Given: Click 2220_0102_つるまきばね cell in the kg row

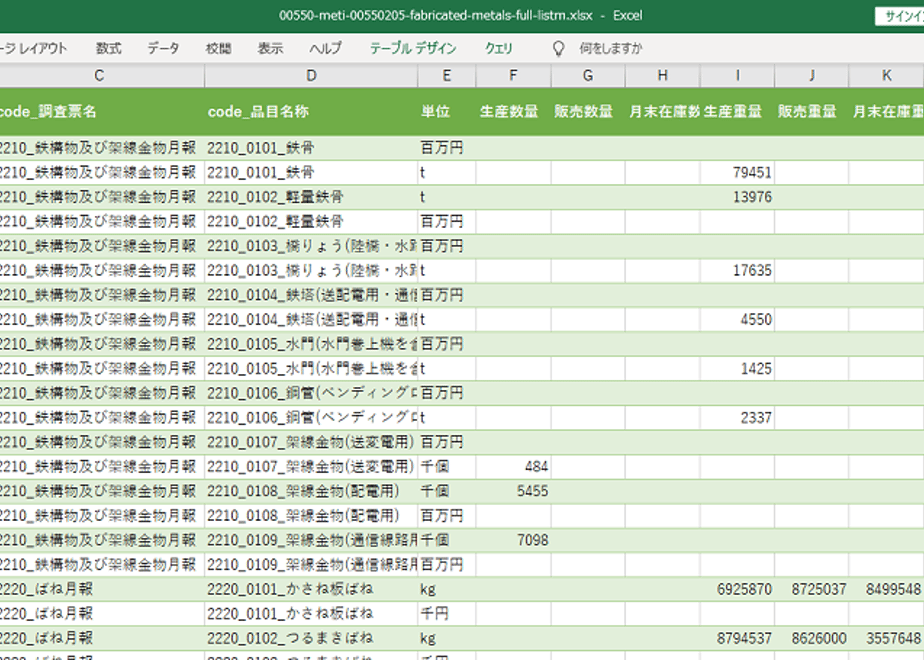Looking at the screenshot, I should coord(311,638).
